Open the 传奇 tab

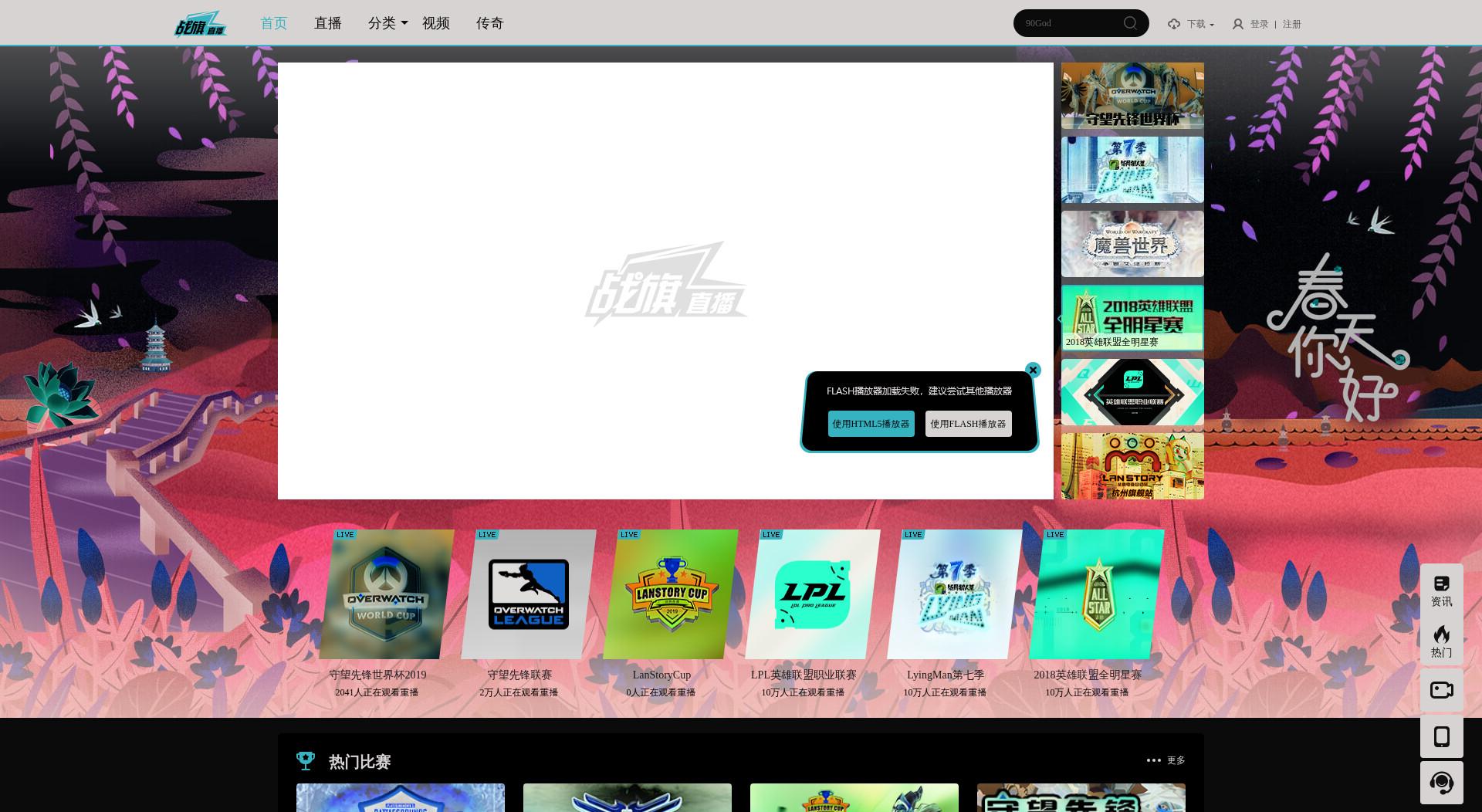pyautogui.click(x=489, y=23)
